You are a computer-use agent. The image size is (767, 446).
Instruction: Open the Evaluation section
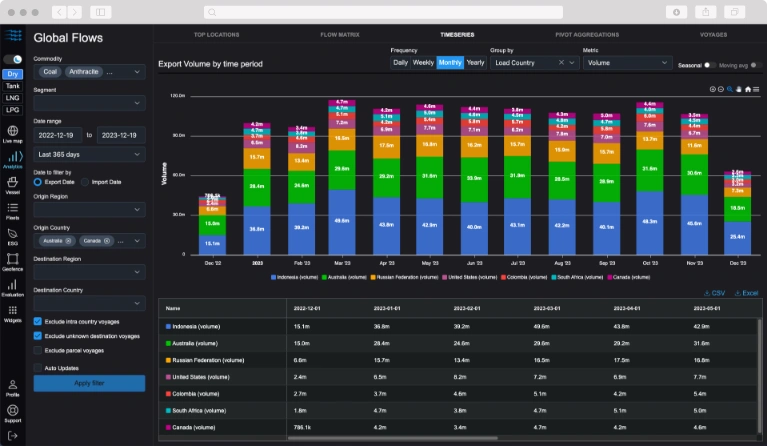[13, 288]
